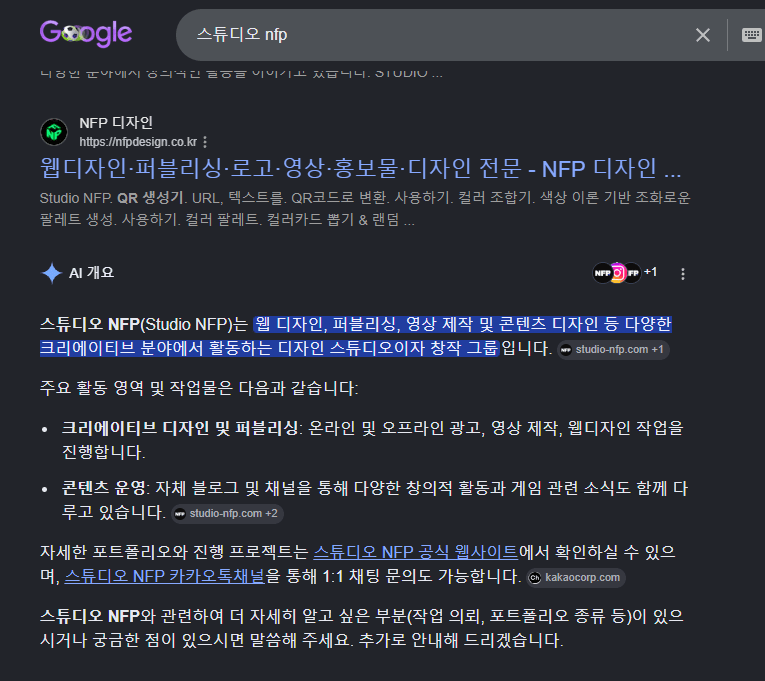
Task: Click the closing paragraph about 작업 의뢰
Action: [x=362, y=628]
